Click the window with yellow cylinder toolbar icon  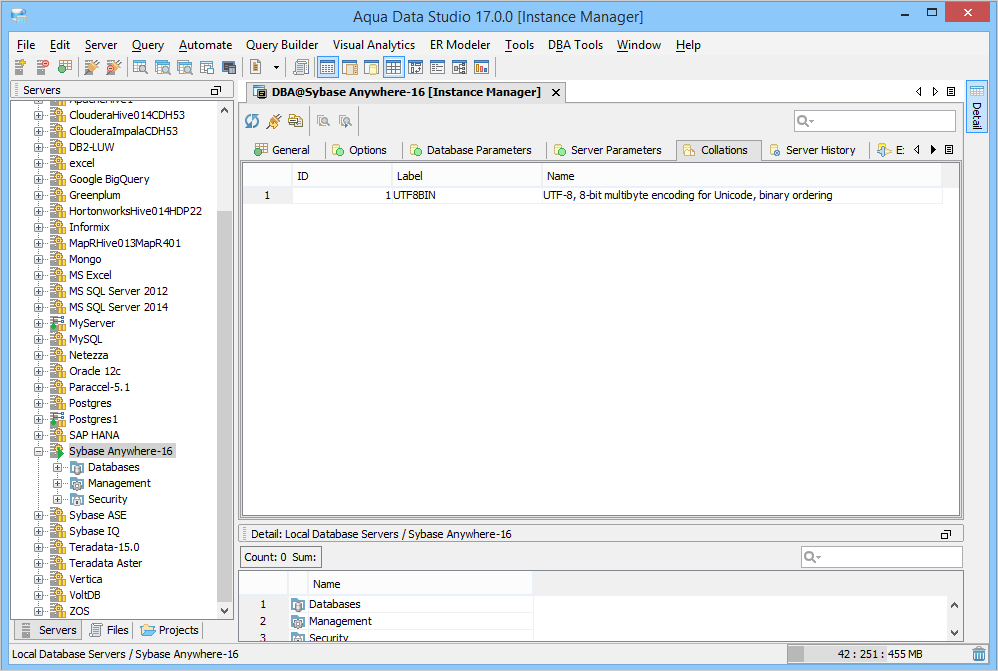coord(372,67)
